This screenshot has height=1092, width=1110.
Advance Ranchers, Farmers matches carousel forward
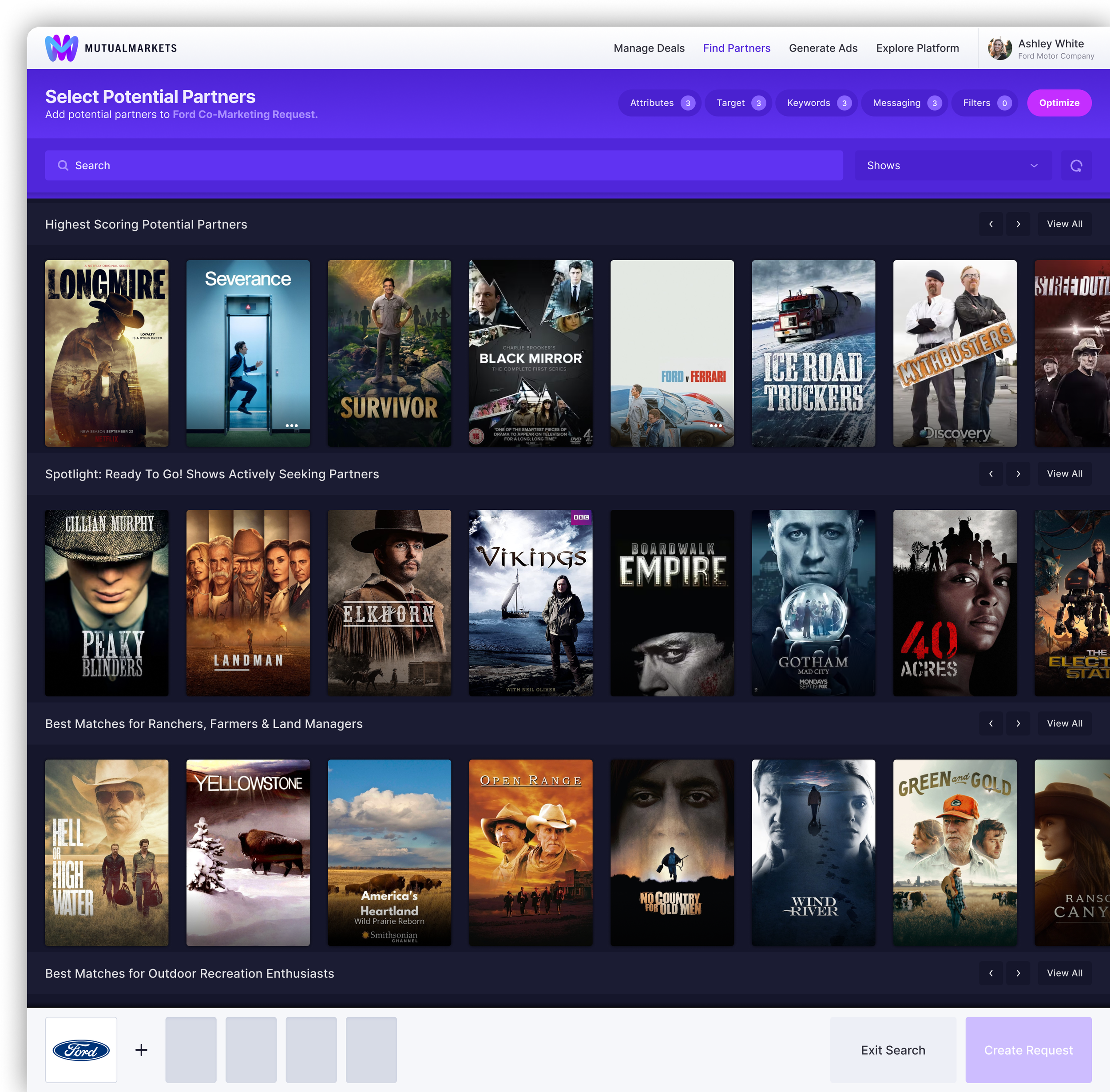point(1018,723)
